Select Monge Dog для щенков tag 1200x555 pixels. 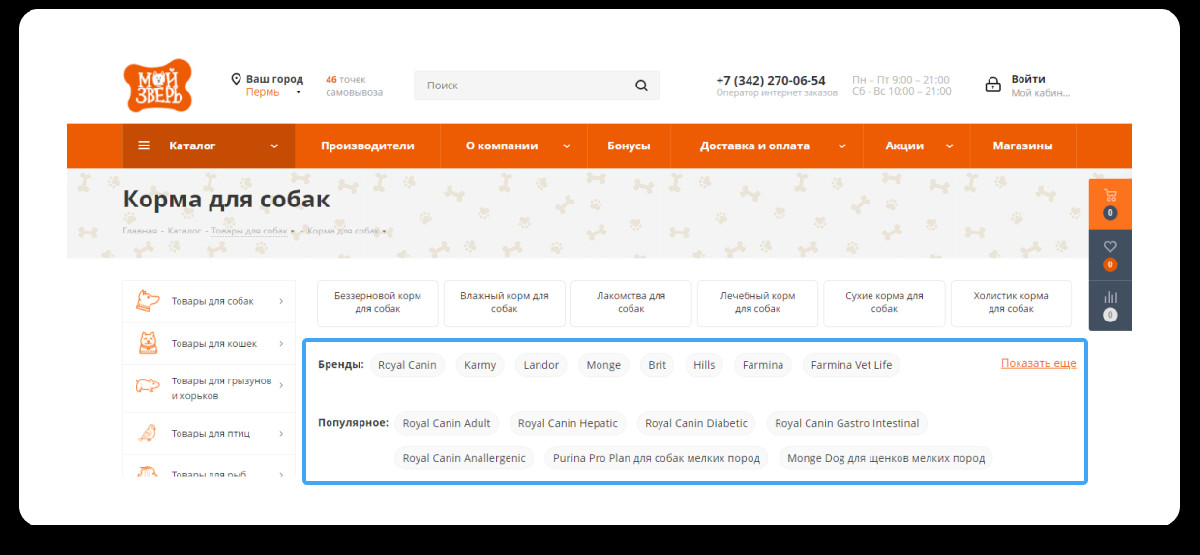click(886, 458)
